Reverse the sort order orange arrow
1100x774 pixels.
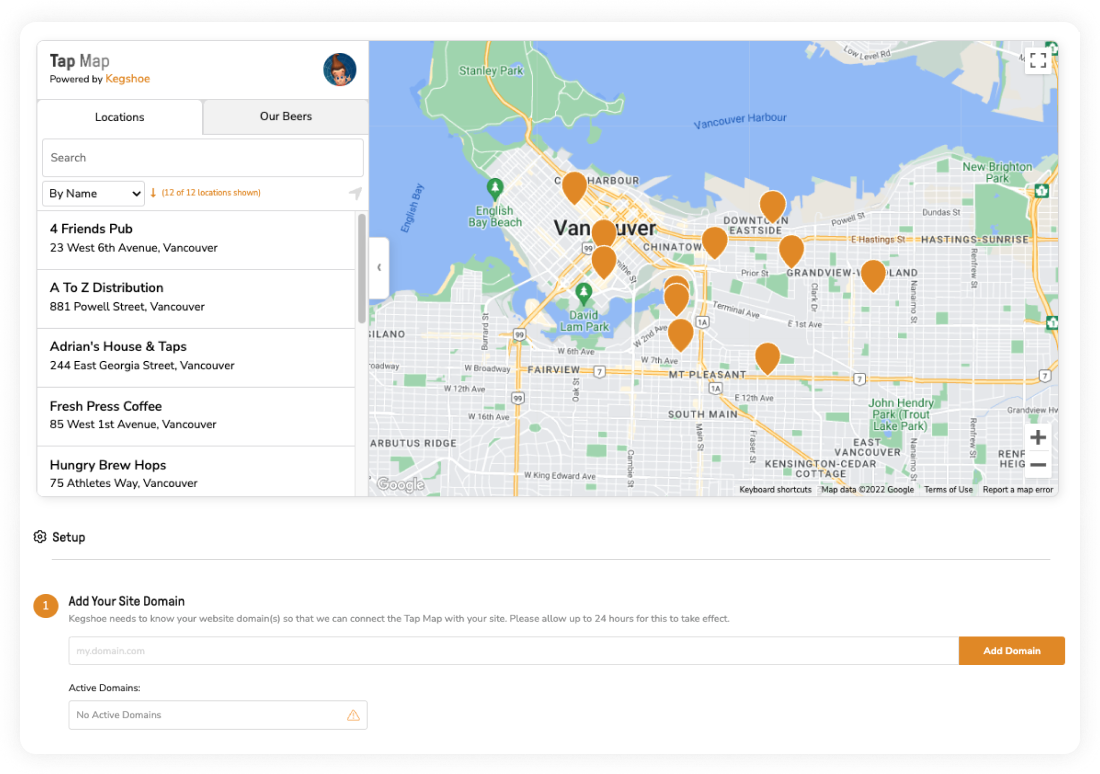point(153,192)
